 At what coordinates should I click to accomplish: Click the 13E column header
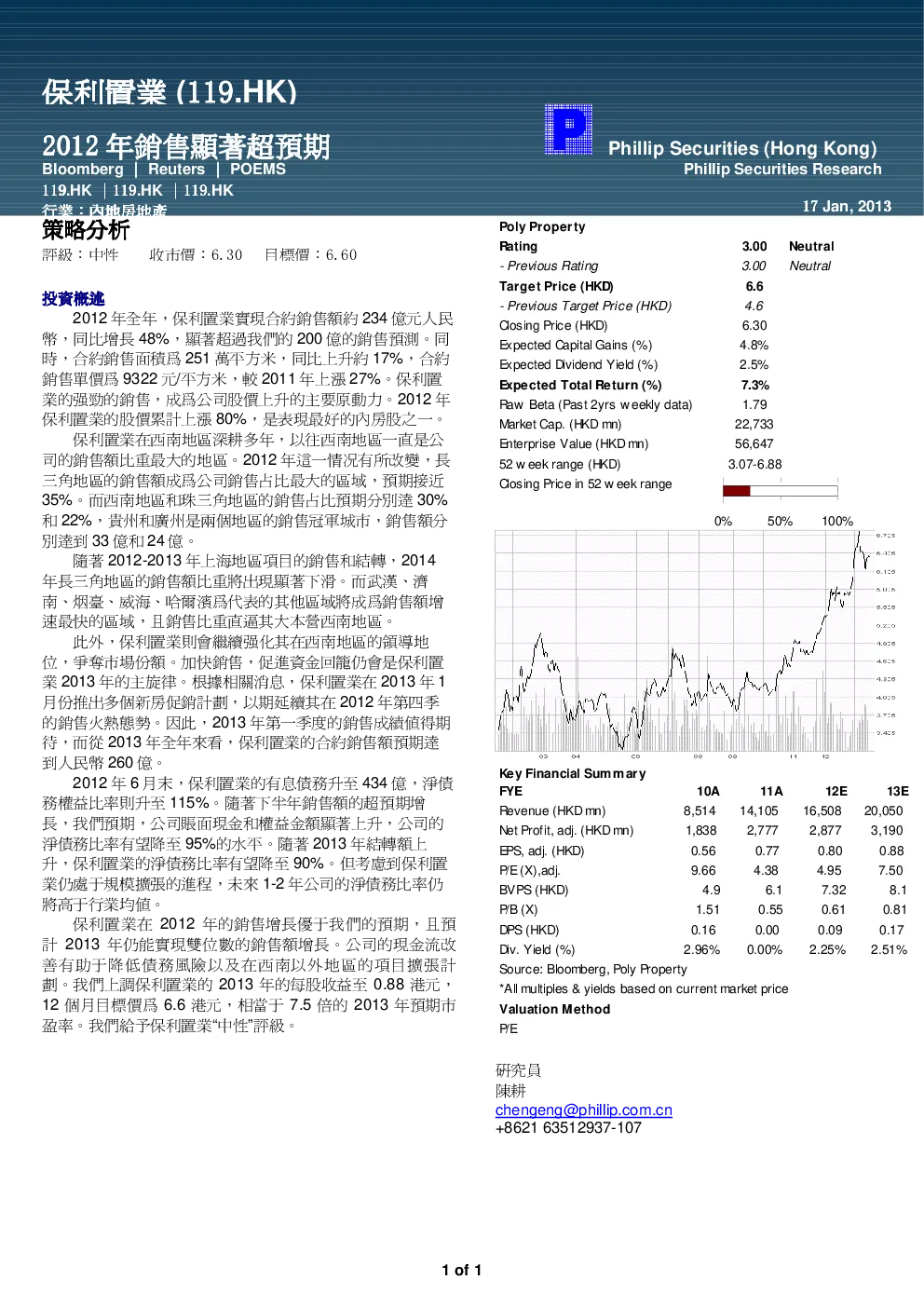898,791
